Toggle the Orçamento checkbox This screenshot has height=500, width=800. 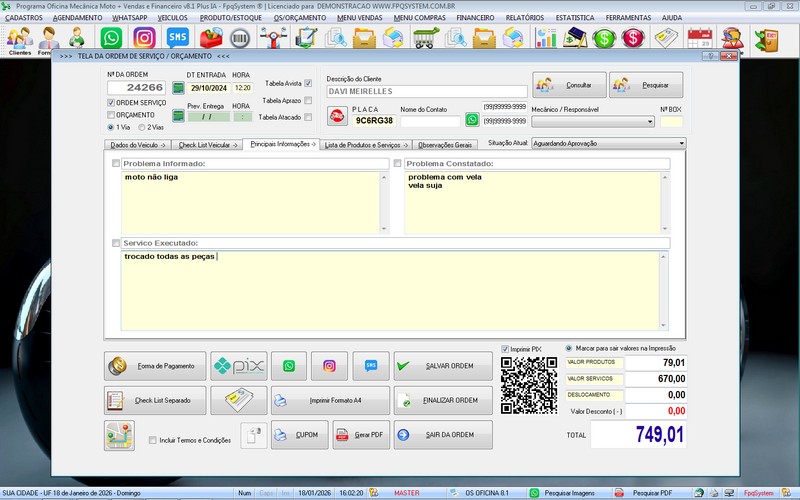coord(111,115)
